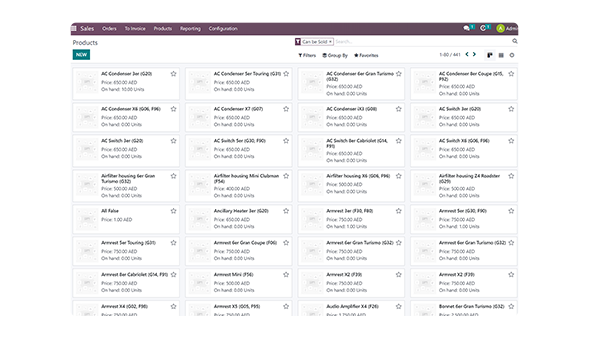The image size is (590, 360).
Task: Click 'Price: 1.00 AED' on All False
Action: [117, 220]
